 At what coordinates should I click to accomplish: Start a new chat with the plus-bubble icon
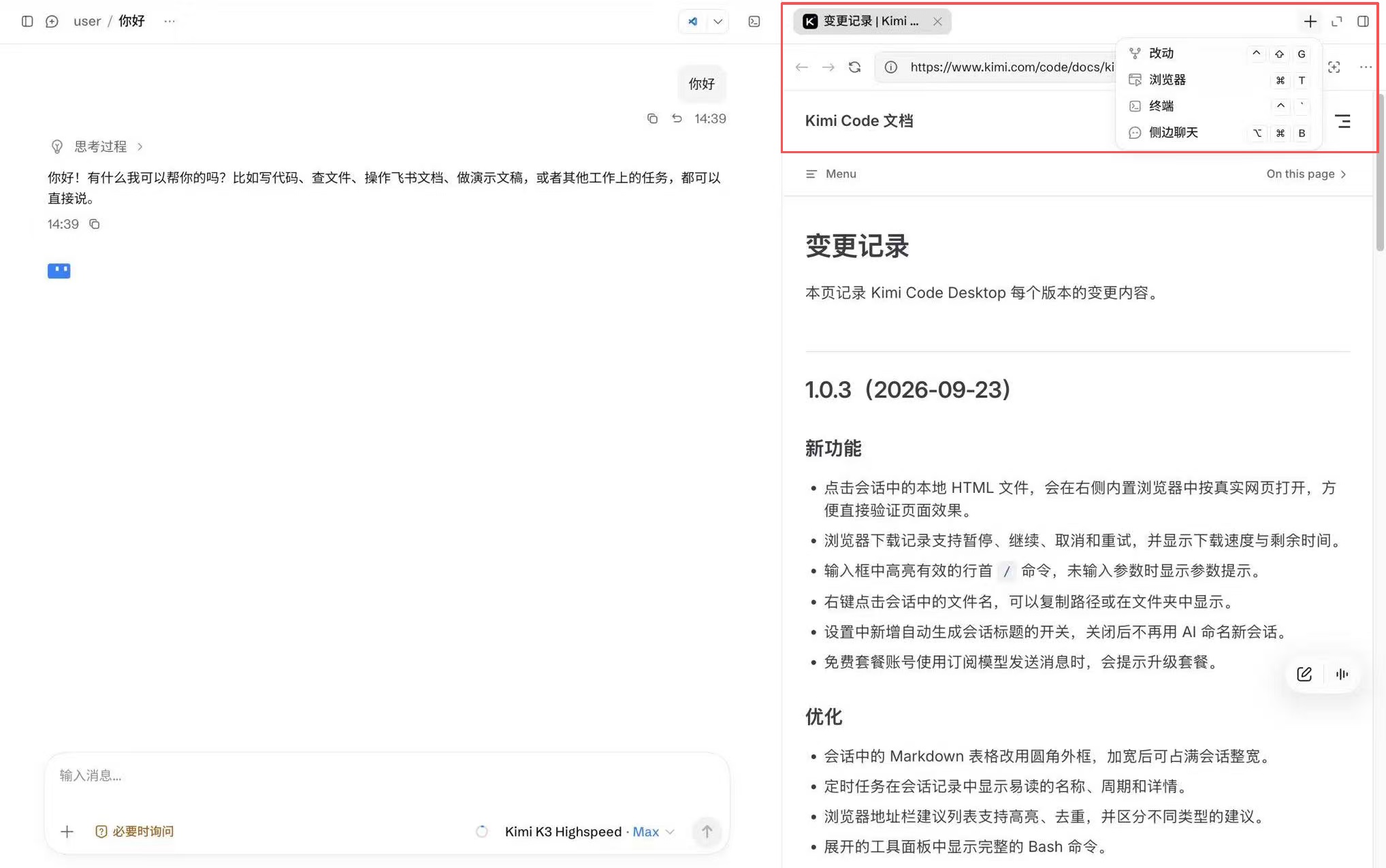(52, 21)
